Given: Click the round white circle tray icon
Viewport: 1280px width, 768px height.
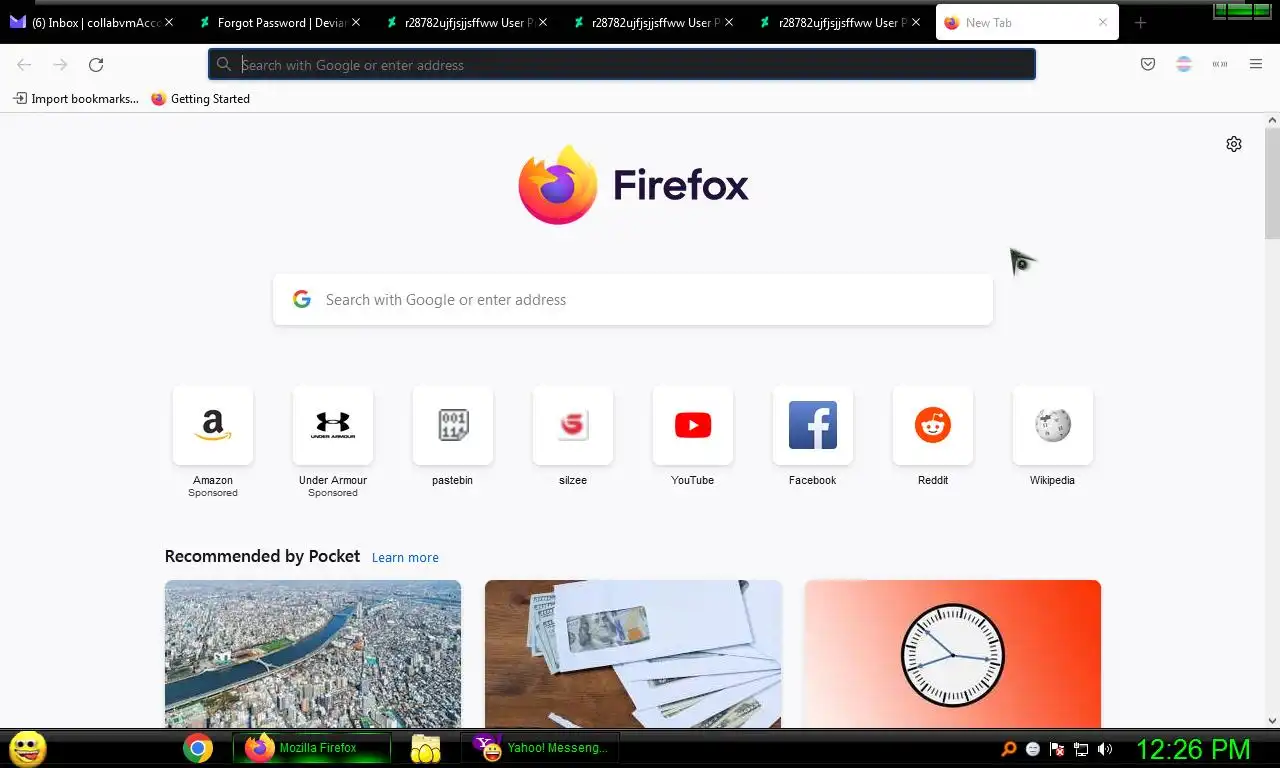Looking at the screenshot, I should coord(1033,749).
